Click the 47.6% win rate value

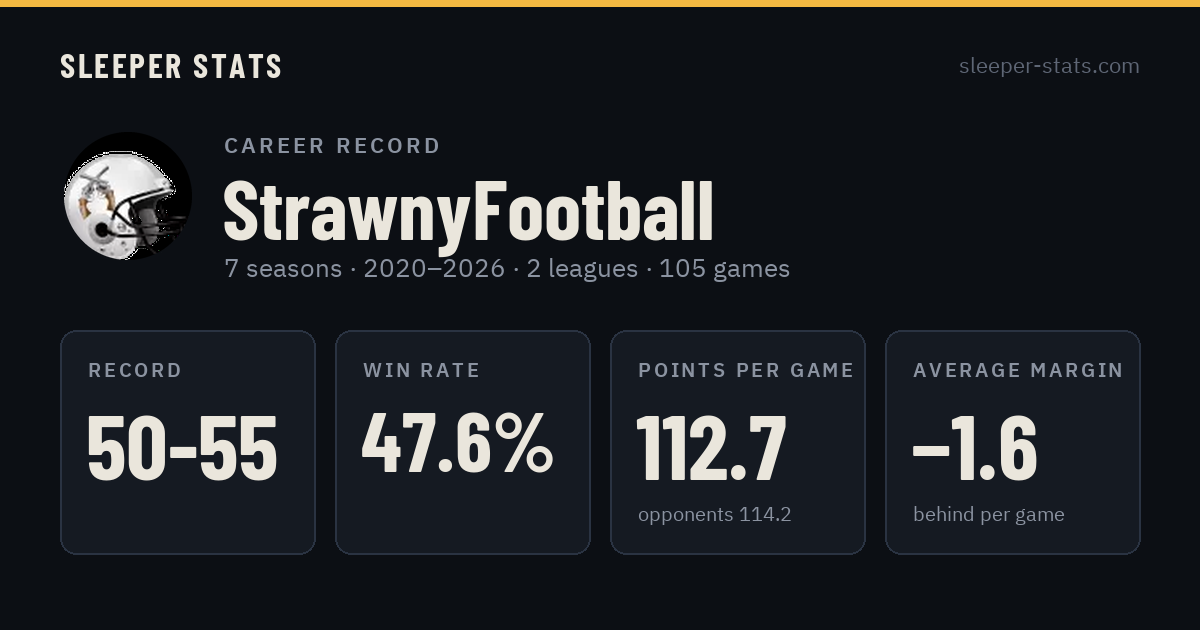pyautogui.click(x=457, y=444)
